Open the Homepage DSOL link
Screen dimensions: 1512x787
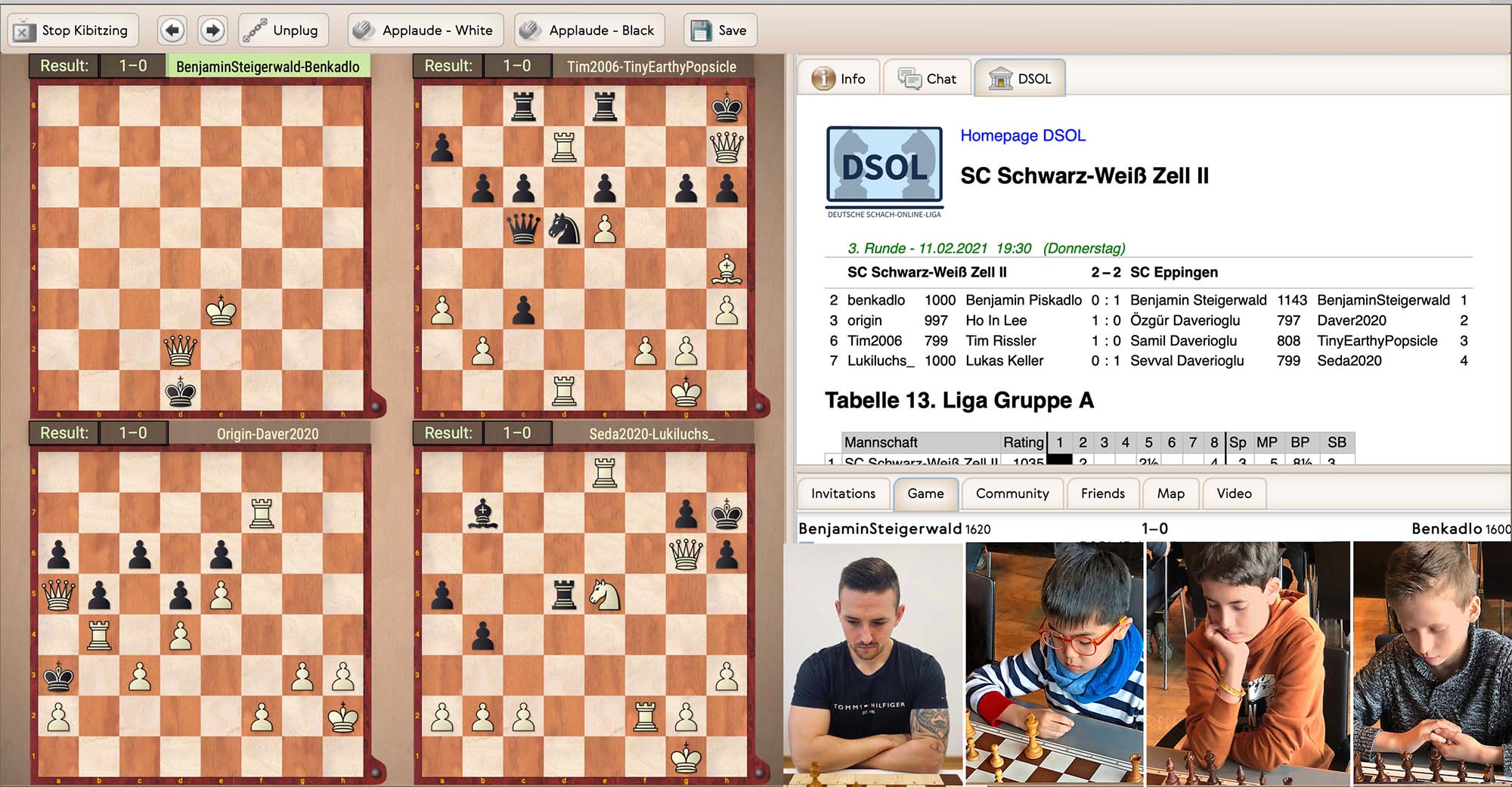click(1022, 135)
